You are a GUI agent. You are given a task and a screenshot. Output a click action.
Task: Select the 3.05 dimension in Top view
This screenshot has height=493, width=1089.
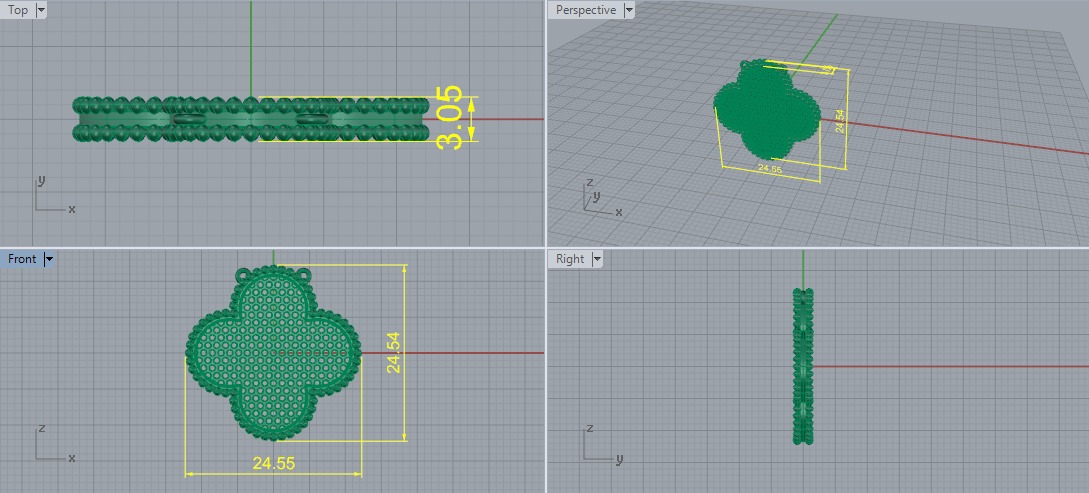[449, 117]
